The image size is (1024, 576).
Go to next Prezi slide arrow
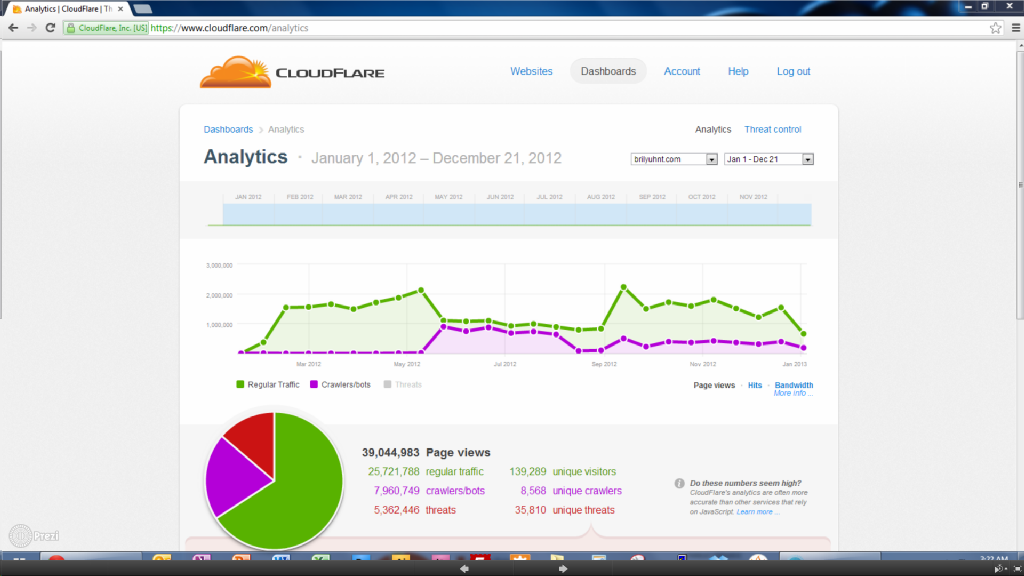[562, 569]
